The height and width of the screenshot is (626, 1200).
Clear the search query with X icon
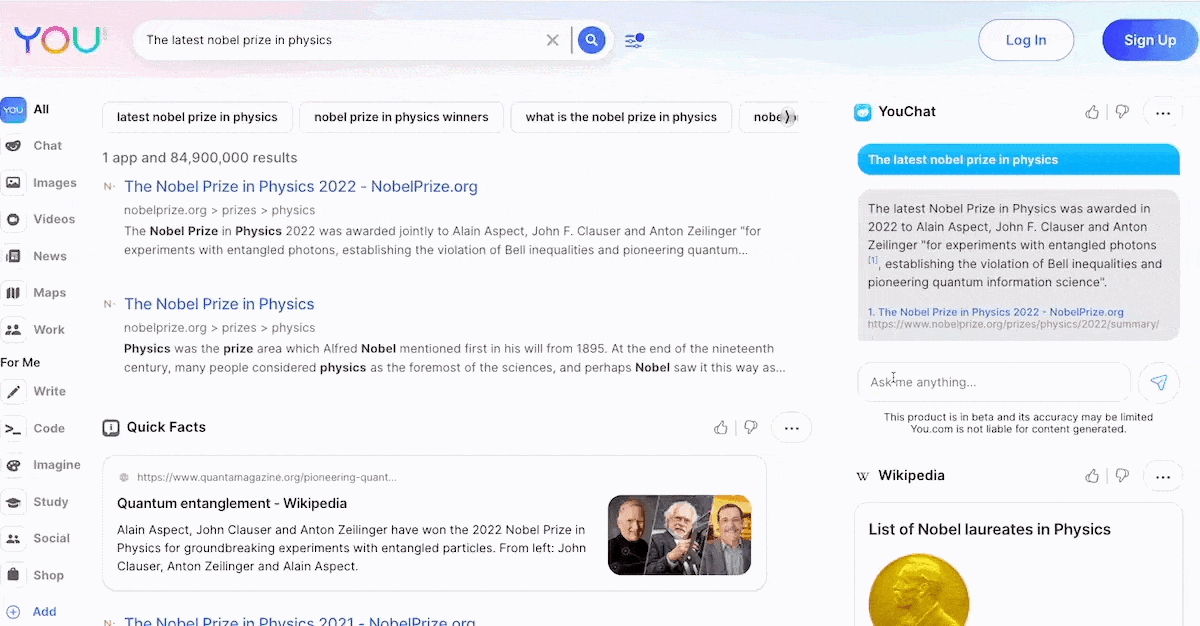tap(552, 40)
